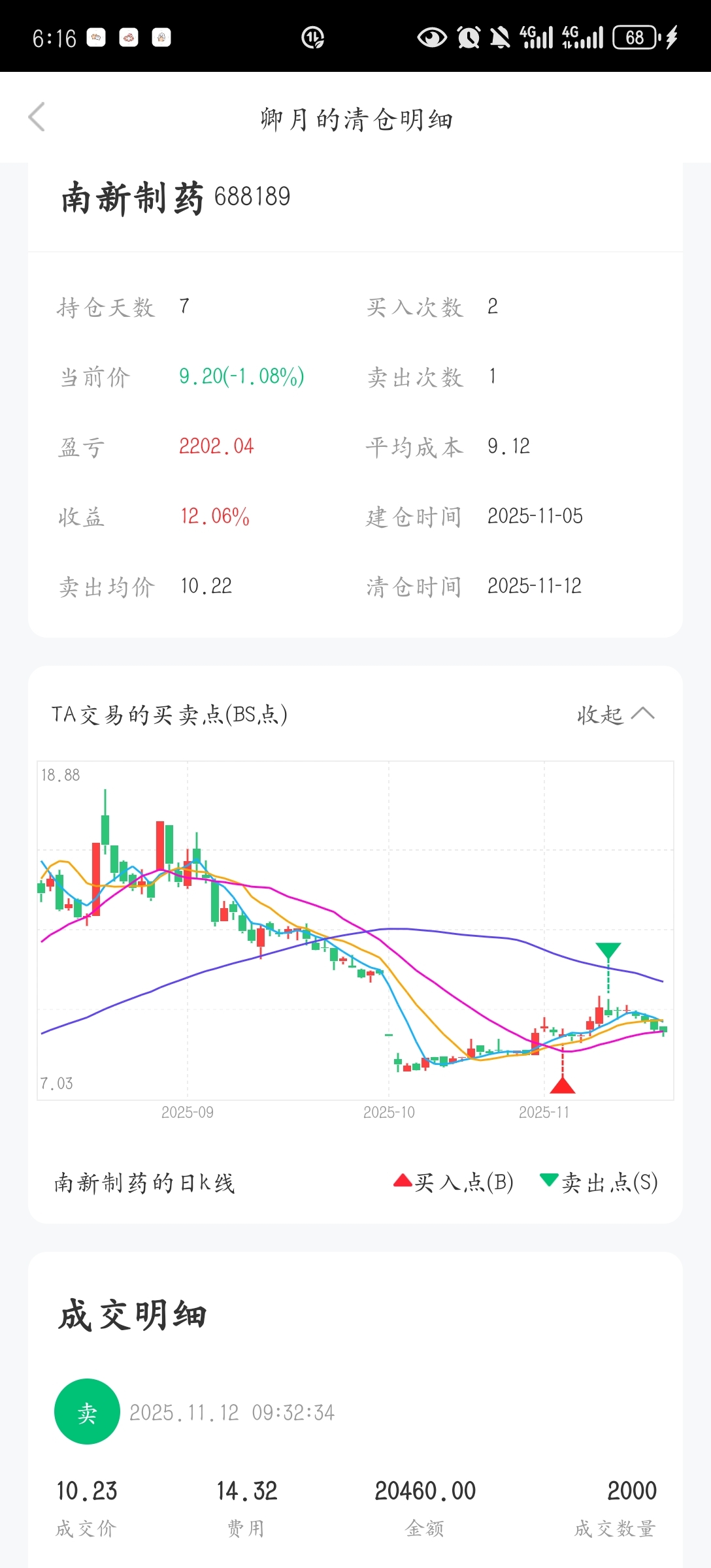
Task: Tap the 成交明细 section heading
Action: 133,1315
